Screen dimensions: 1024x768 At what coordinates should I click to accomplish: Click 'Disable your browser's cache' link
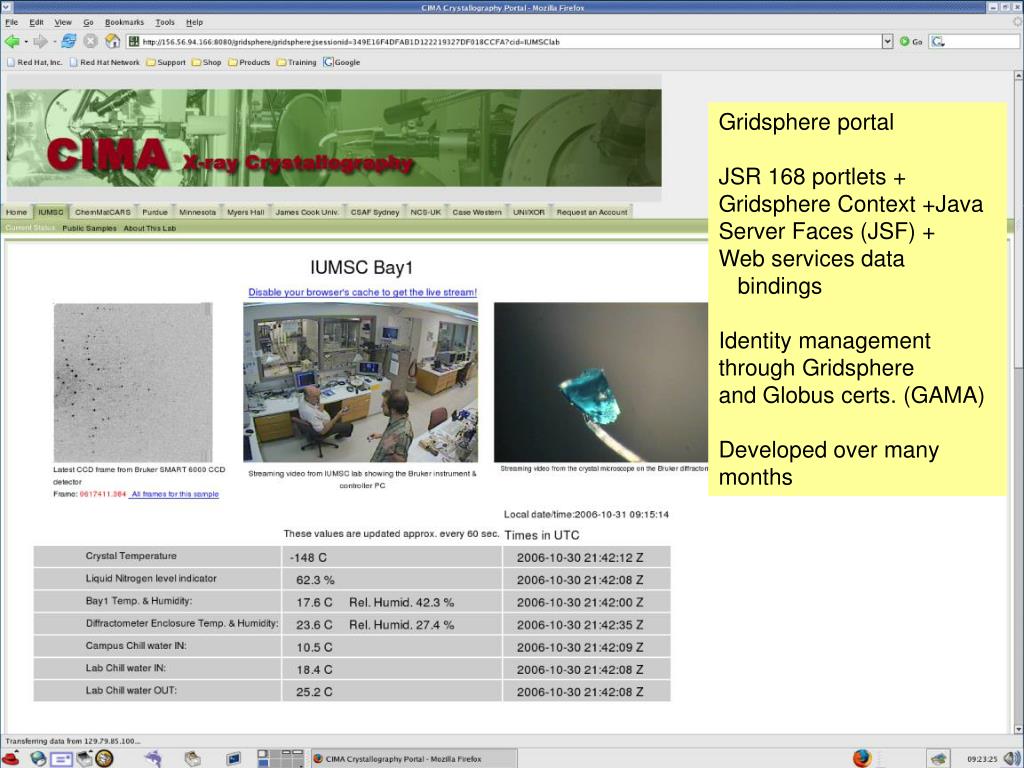click(x=362, y=293)
